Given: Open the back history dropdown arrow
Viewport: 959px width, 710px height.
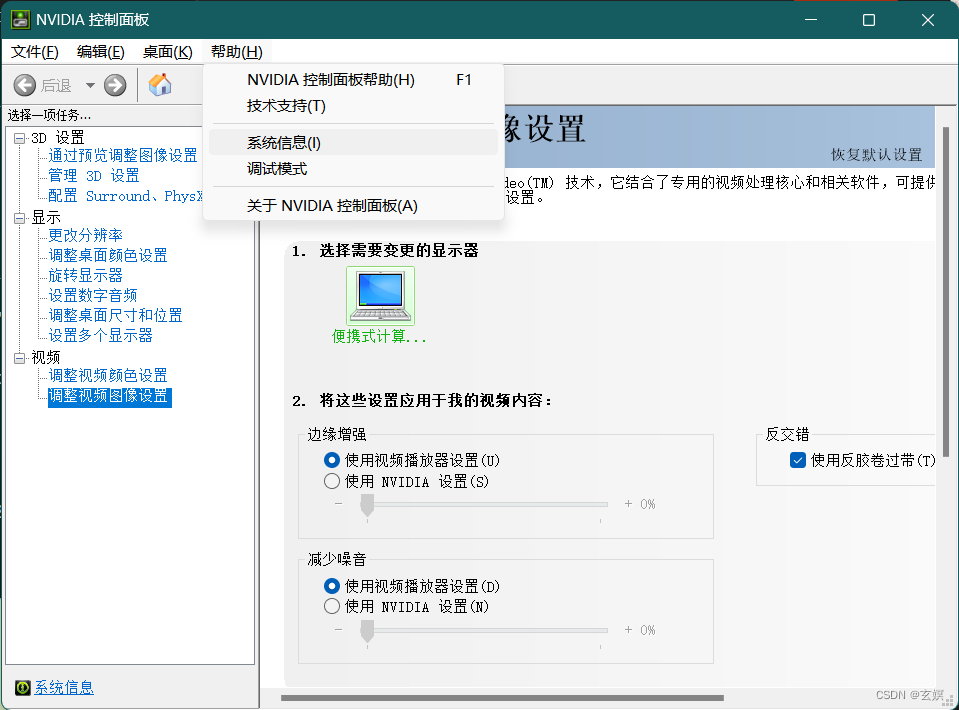Looking at the screenshot, I should [x=90, y=85].
